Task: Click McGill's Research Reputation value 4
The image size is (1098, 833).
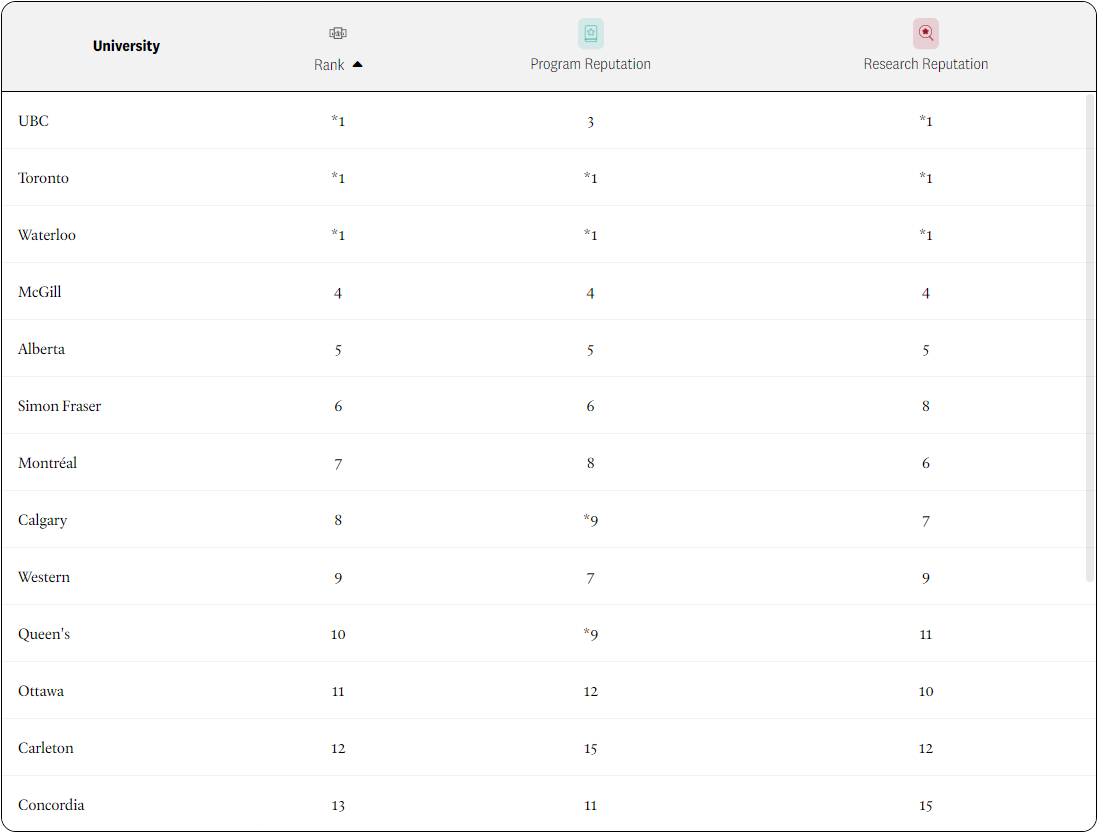Action: click(926, 293)
